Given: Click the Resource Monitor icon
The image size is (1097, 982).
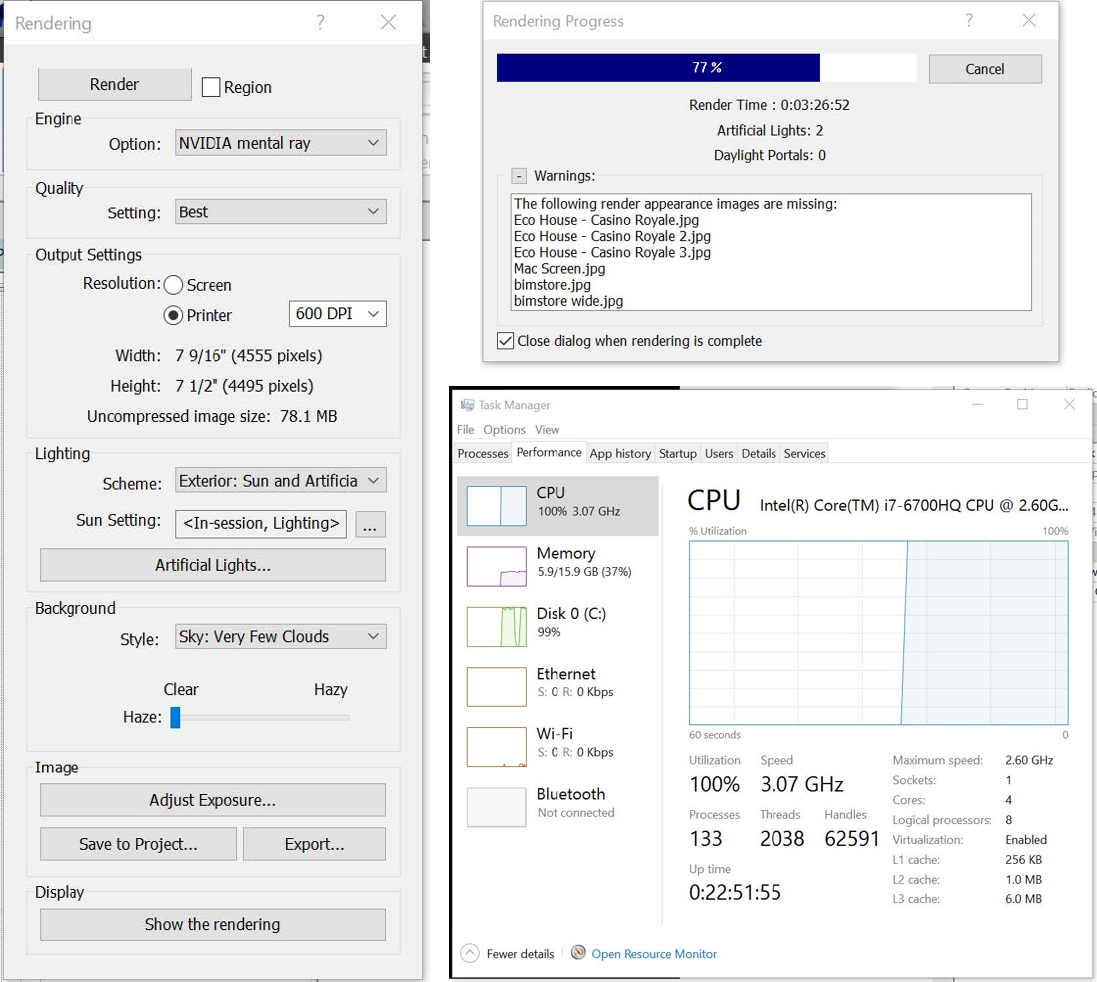Looking at the screenshot, I should 578,953.
